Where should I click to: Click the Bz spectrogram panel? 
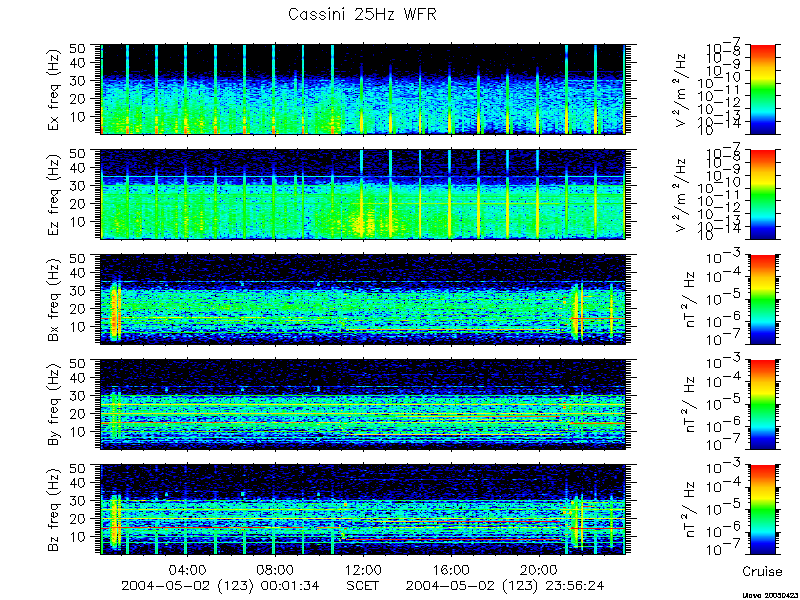363,510
